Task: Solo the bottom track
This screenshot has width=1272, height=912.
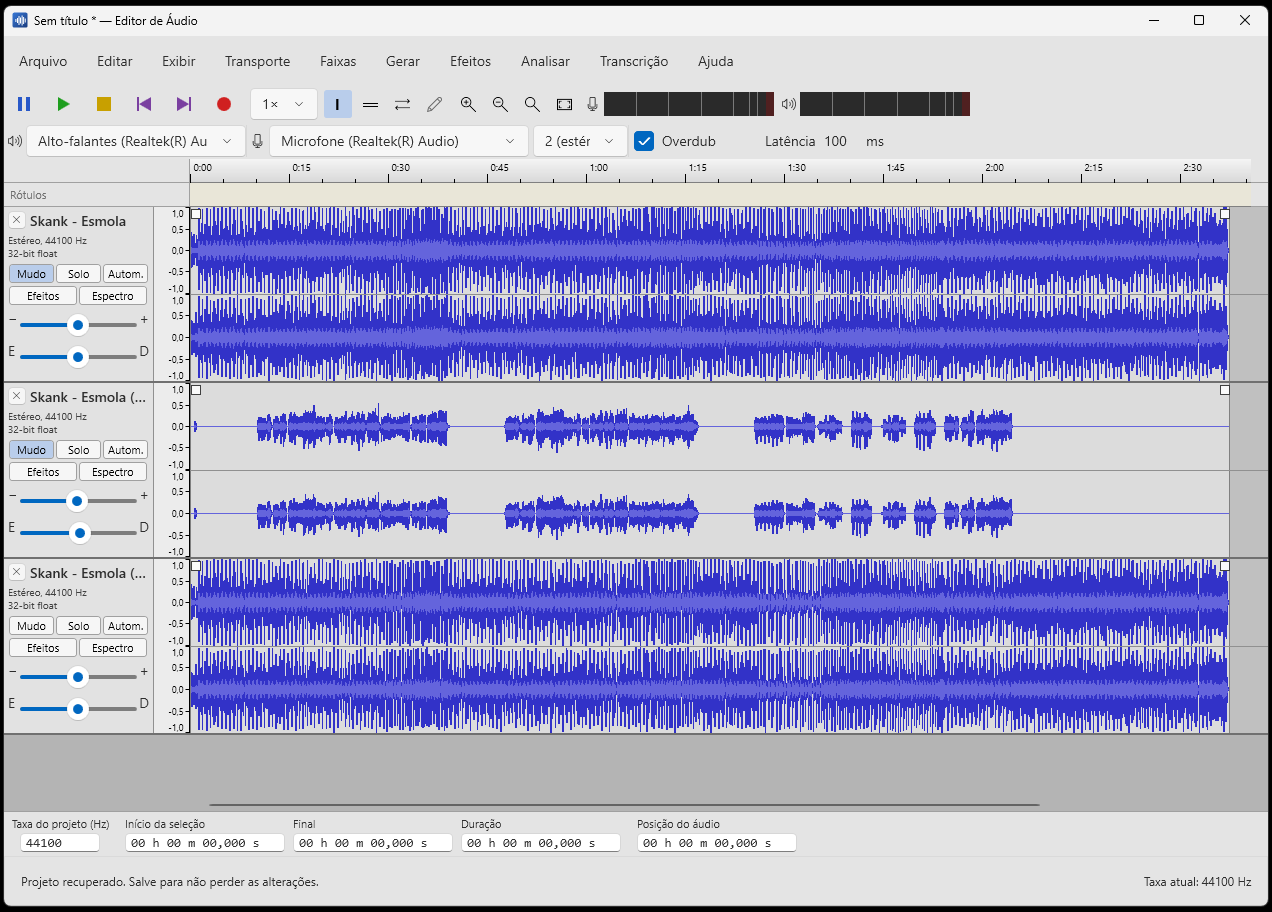Action: pos(79,626)
